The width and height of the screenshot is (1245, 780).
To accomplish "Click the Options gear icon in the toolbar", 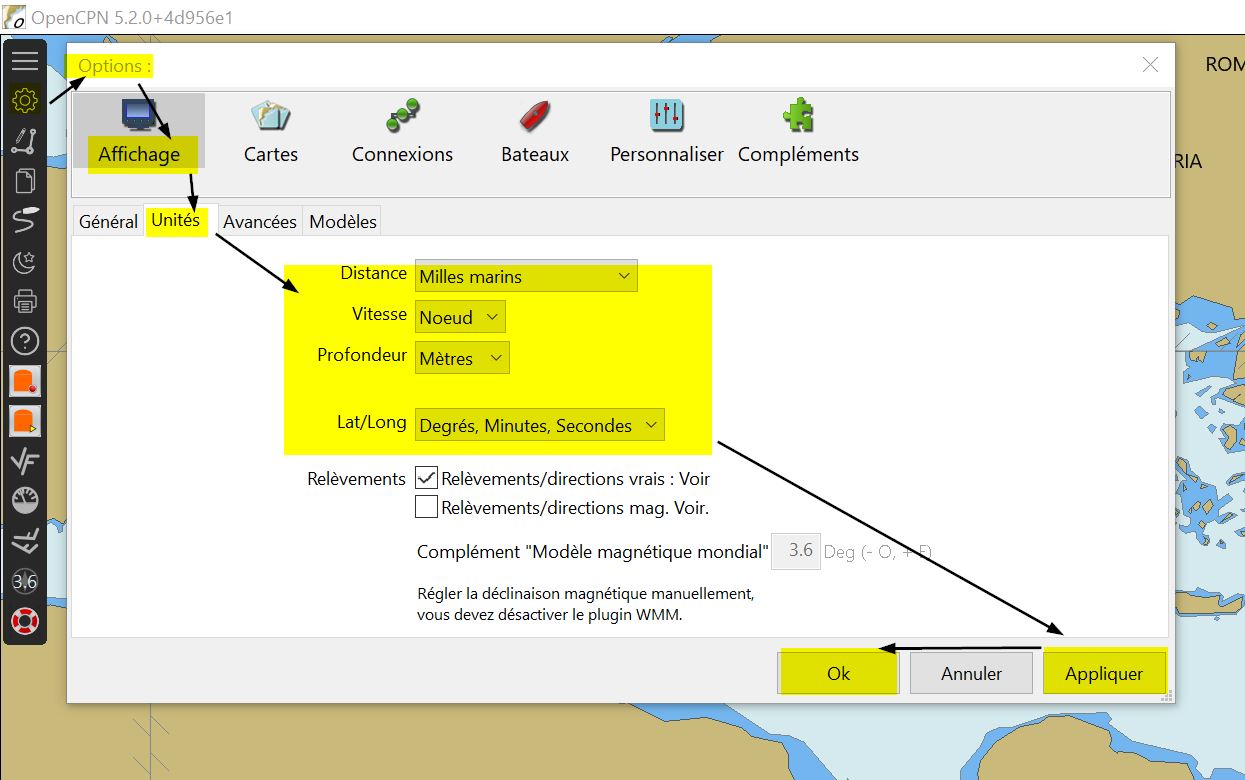I will [25, 100].
